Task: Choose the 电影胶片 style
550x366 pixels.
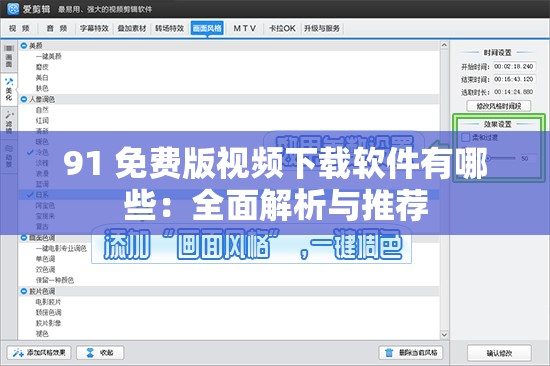Action: point(48,302)
